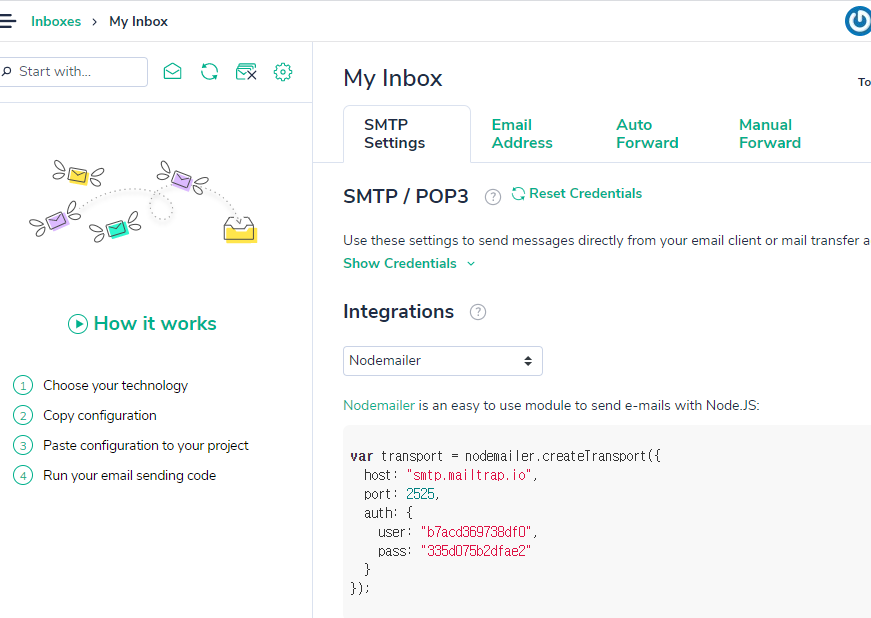Click 'Copy configuration' step text
The height and width of the screenshot is (618, 871).
pyautogui.click(x=100, y=415)
